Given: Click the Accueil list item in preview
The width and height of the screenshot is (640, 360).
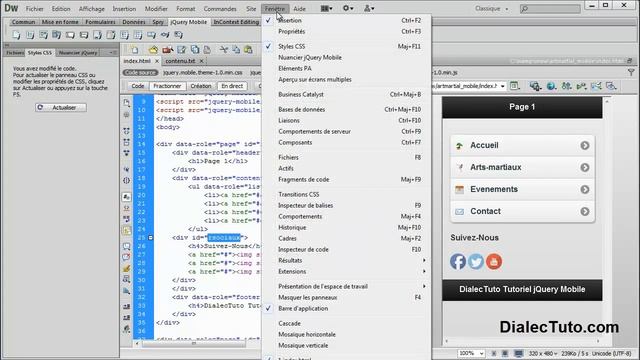Looking at the screenshot, I should pos(522,146).
